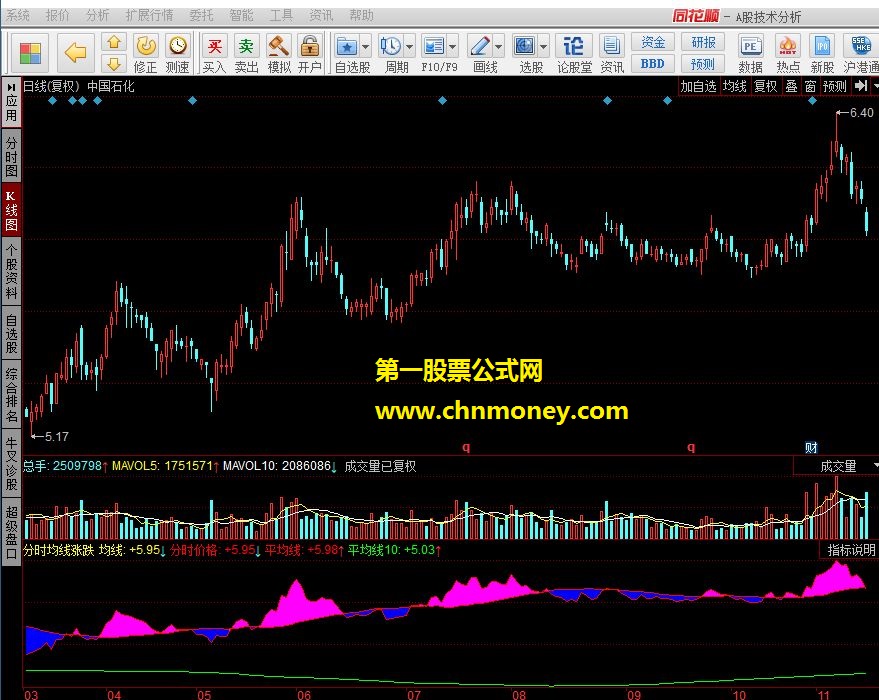Open the 热点 hot topics flame icon
This screenshot has width=879, height=700.
click(788, 54)
